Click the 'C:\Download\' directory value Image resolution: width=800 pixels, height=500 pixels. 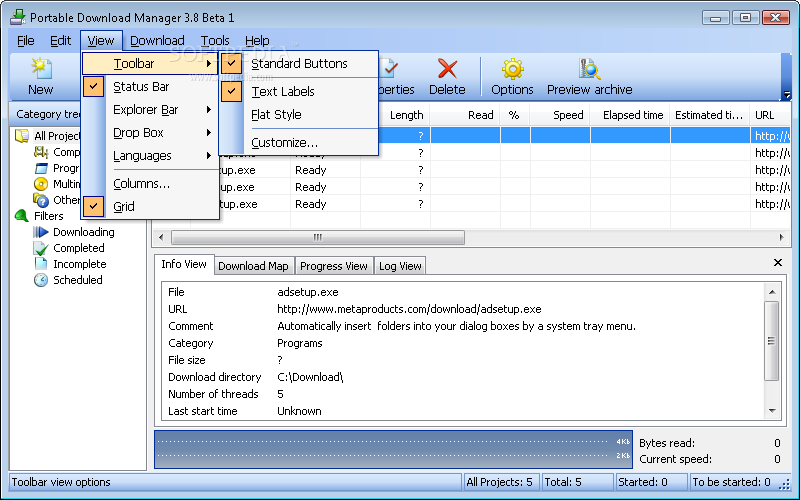[310, 377]
